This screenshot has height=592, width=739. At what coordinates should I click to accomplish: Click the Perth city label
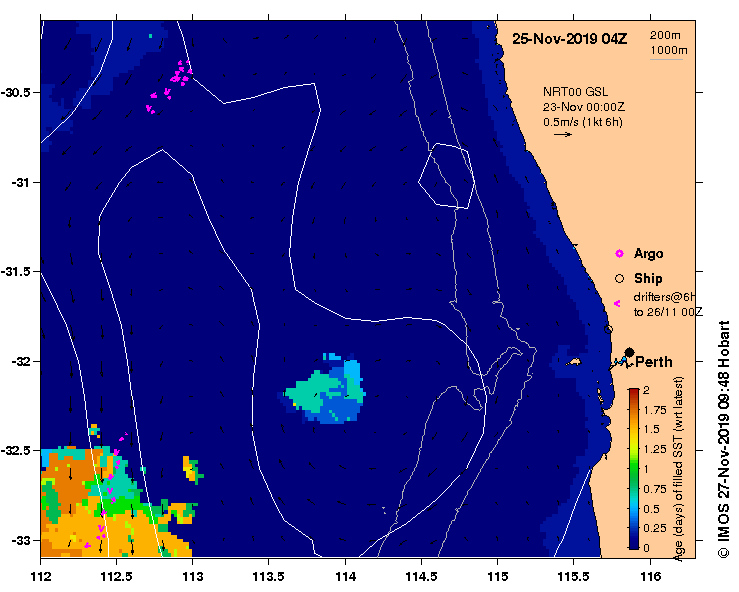pyautogui.click(x=654, y=362)
